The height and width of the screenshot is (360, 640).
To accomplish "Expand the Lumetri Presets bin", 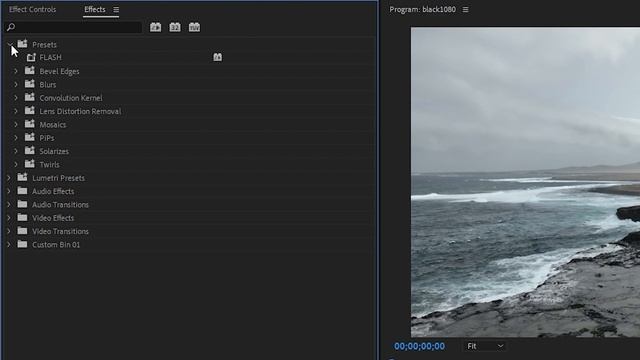I will coord(9,178).
